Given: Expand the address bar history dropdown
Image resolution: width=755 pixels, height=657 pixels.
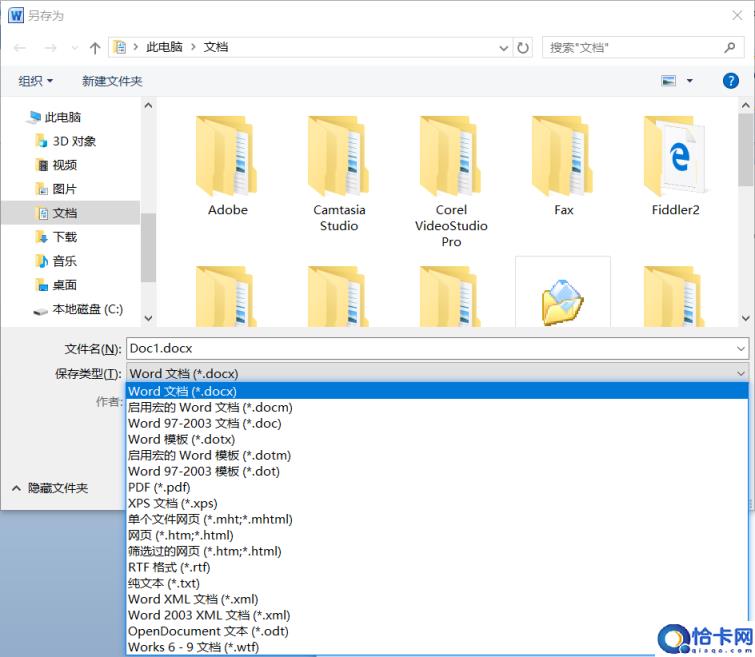Looking at the screenshot, I should 504,48.
